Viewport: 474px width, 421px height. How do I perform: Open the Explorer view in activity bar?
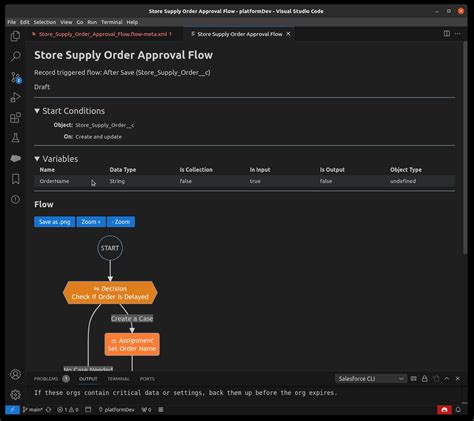[15, 36]
